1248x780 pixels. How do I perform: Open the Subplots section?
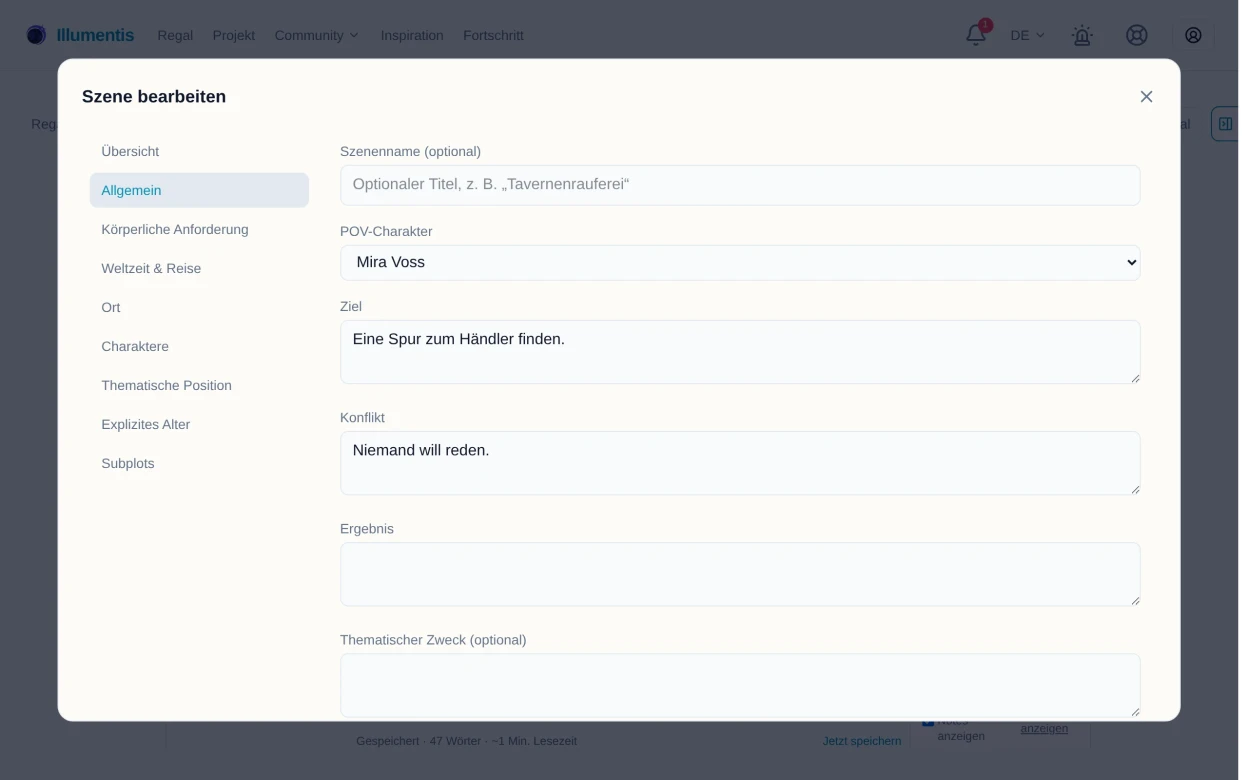coord(199,463)
